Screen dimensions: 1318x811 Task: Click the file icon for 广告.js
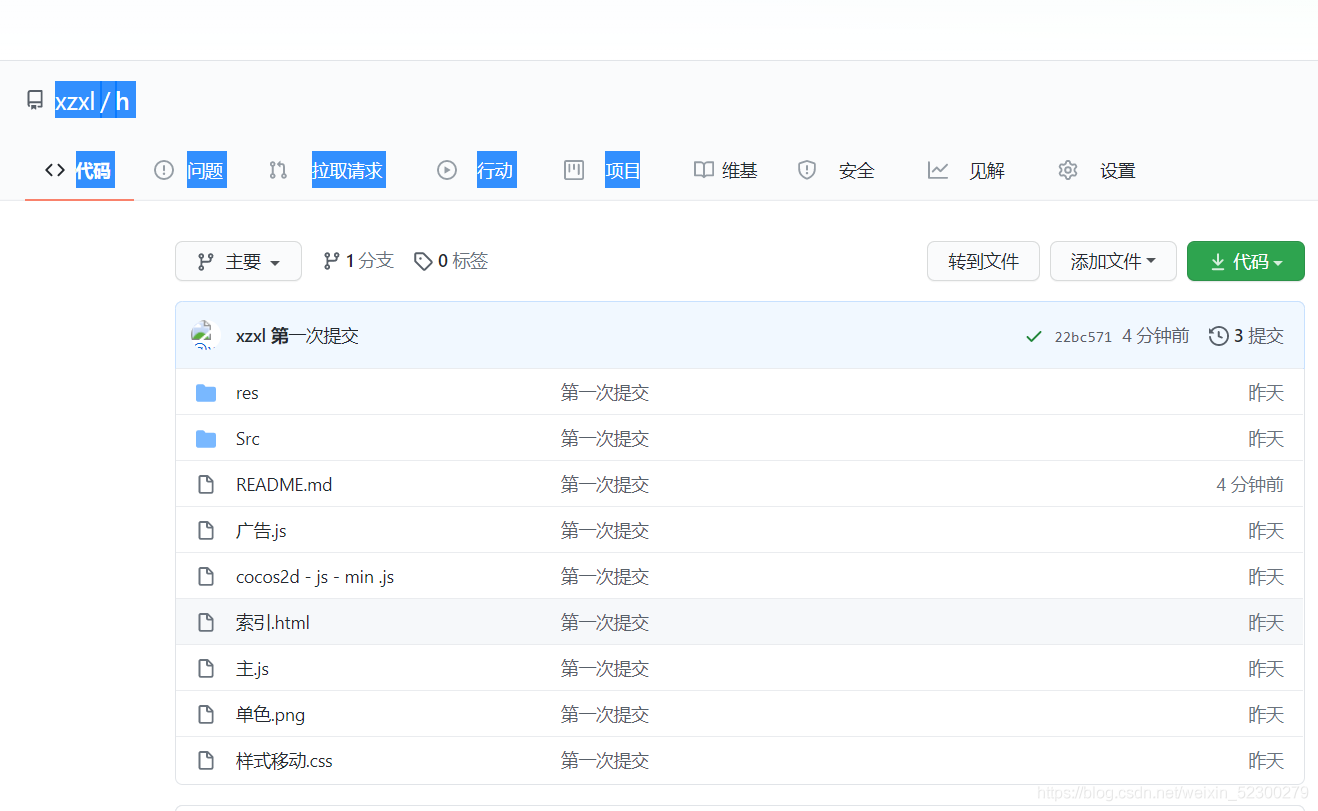coord(206,531)
